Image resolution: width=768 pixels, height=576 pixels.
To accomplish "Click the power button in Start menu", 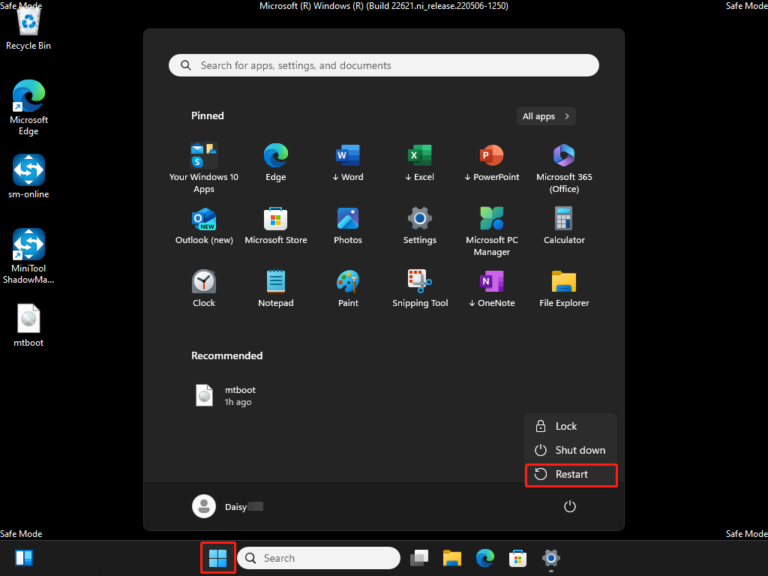I will (x=569, y=506).
